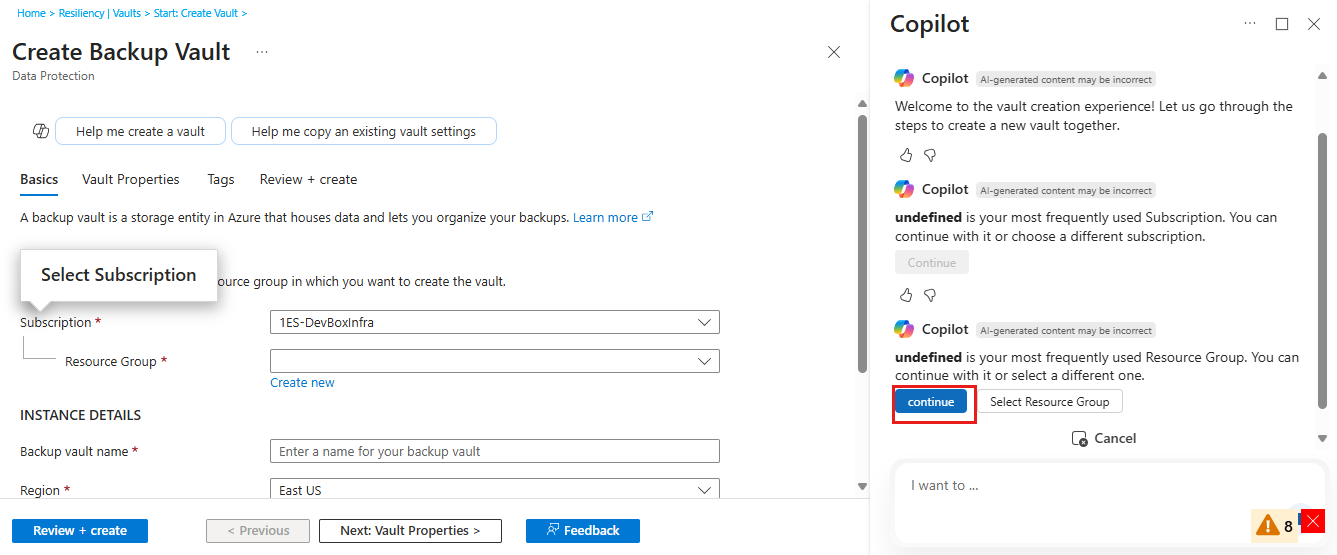The image size is (1337, 555).
Task: Expand the Subscription dropdown
Action: 494,322
